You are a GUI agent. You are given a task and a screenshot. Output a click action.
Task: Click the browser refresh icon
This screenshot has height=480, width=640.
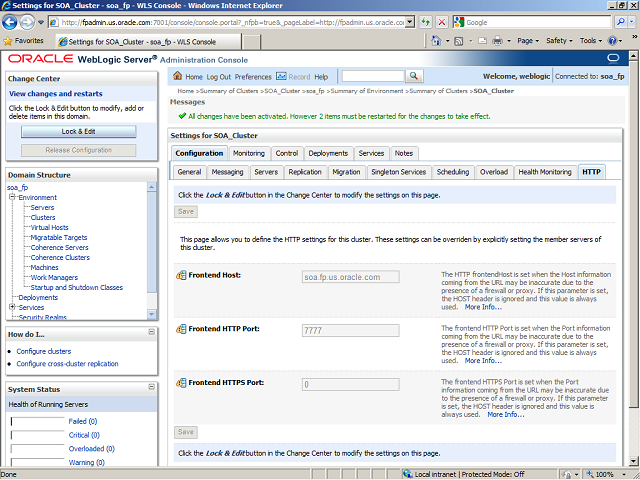(x=427, y=21)
